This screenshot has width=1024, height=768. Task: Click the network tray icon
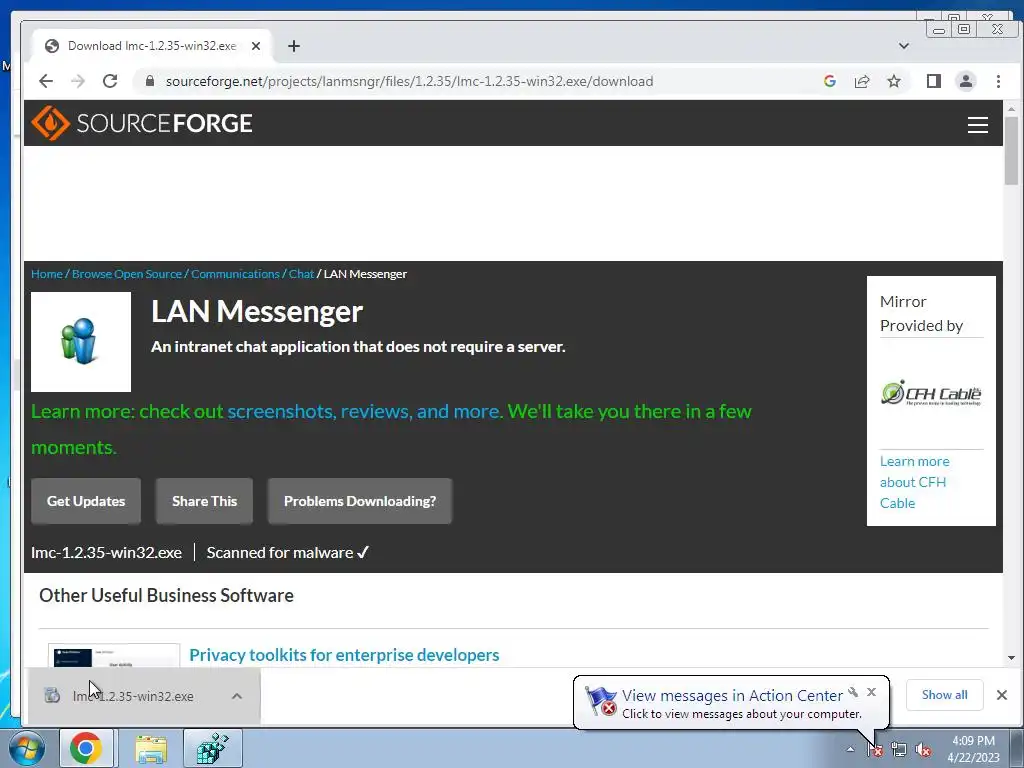coord(899,749)
